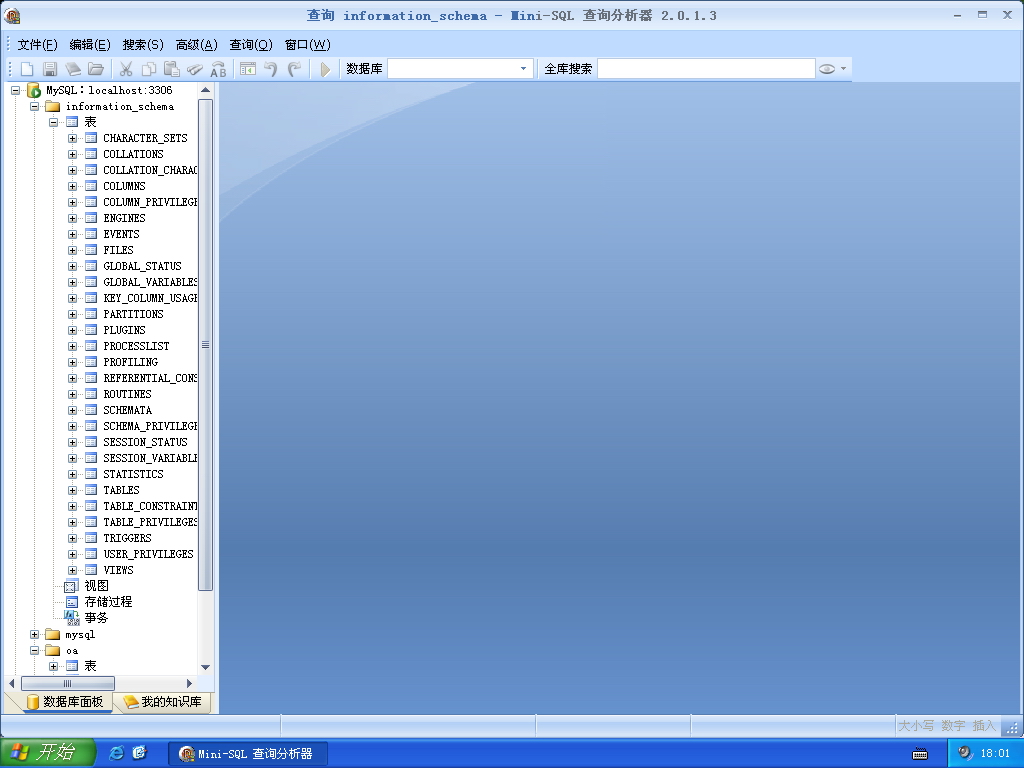Click the 存储过程 stored procedures icon

(72, 602)
